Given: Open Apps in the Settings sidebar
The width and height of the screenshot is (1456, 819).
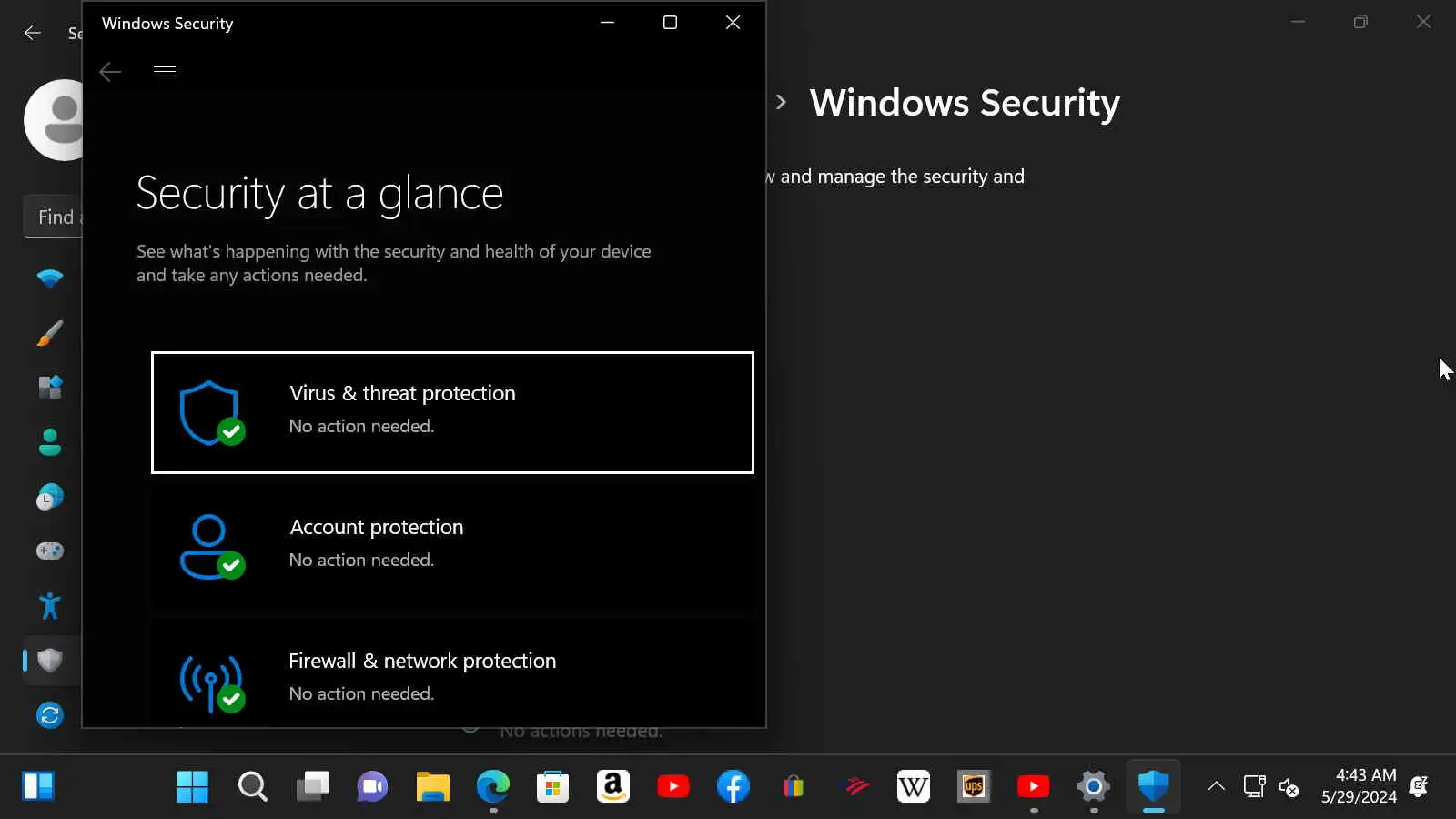Looking at the screenshot, I should [x=50, y=388].
